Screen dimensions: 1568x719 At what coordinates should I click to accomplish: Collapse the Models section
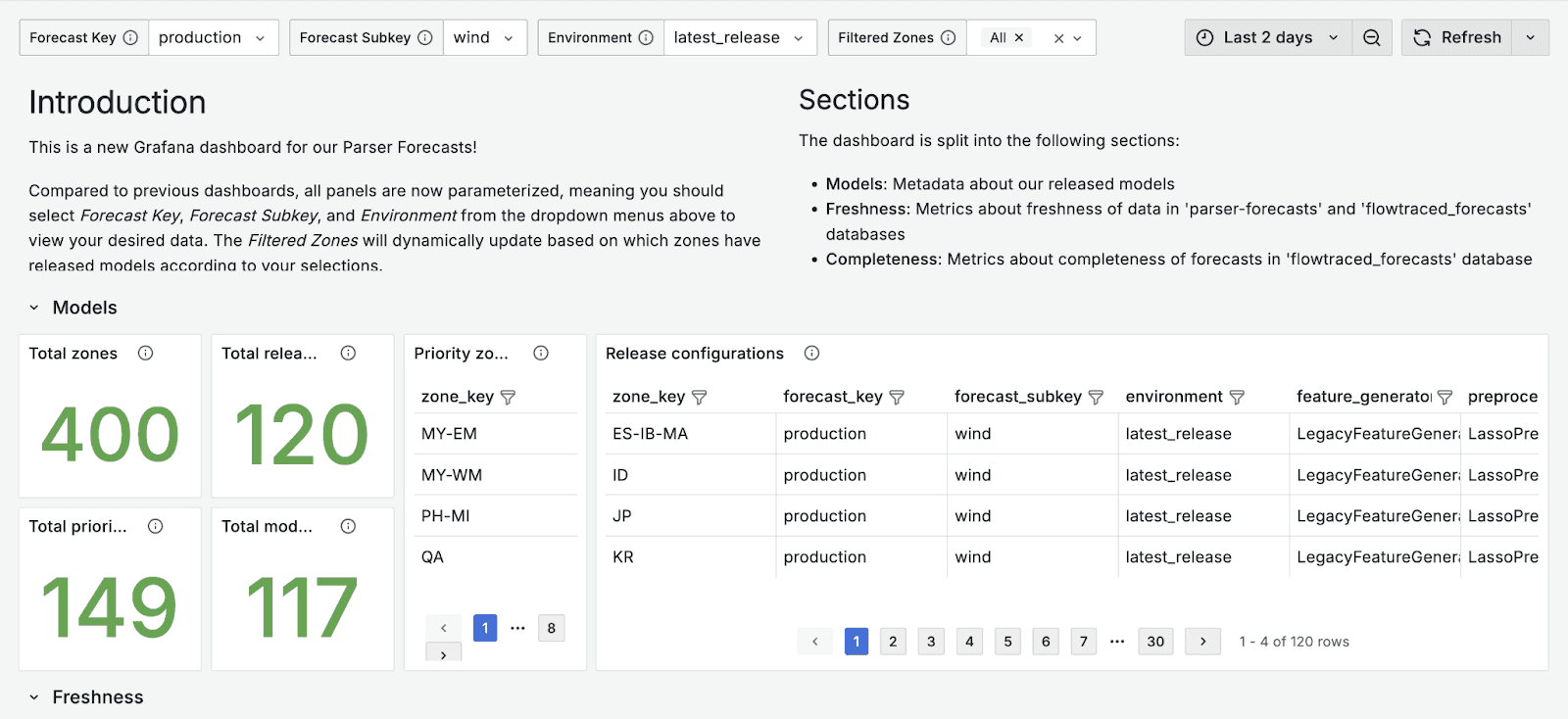(x=33, y=308)
